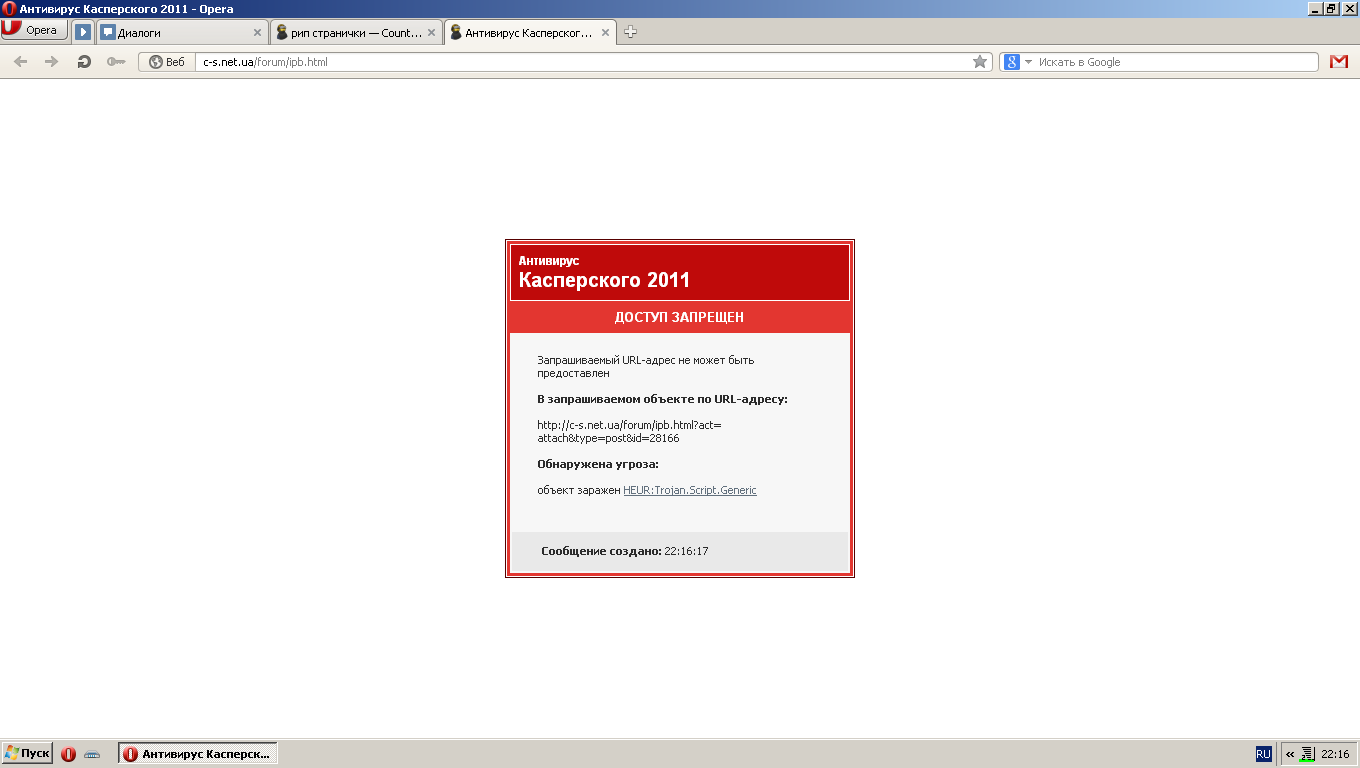Screen dimensions: 1360x768
Task: Close the Антивирус Касперского tab
Action: (x=606, y=32)
